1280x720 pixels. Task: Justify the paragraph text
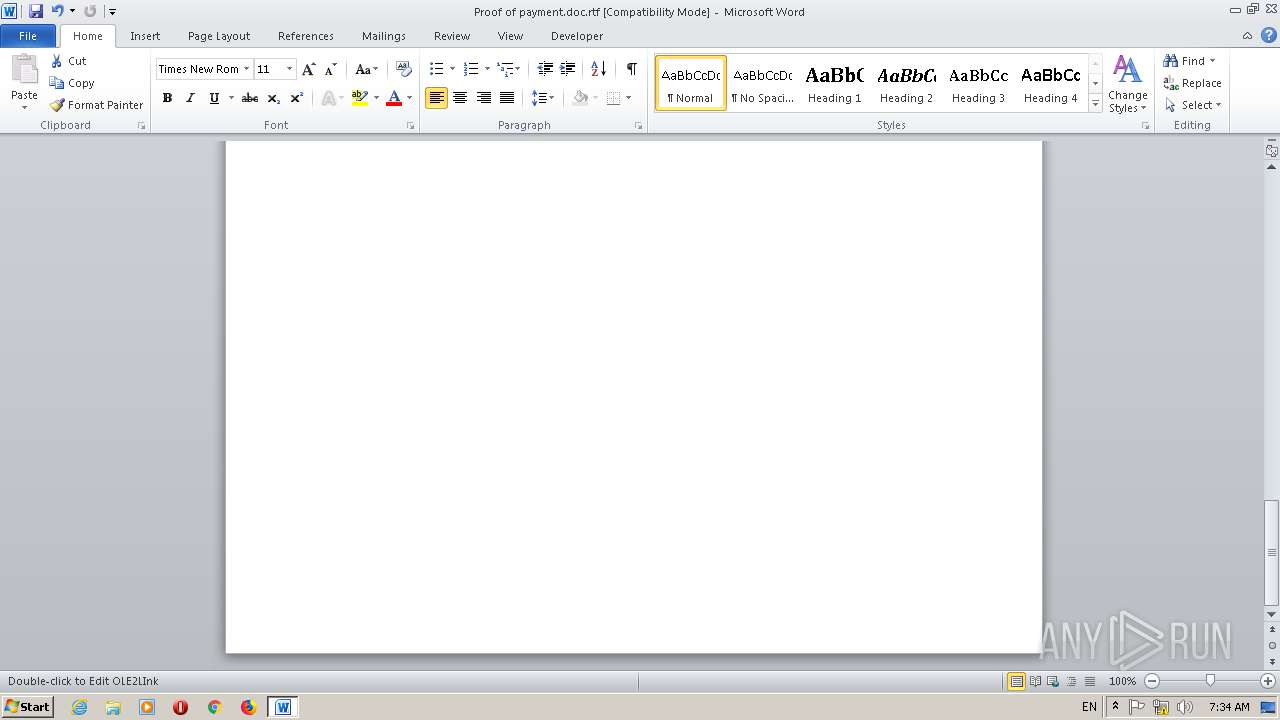(x=507, y=98)
